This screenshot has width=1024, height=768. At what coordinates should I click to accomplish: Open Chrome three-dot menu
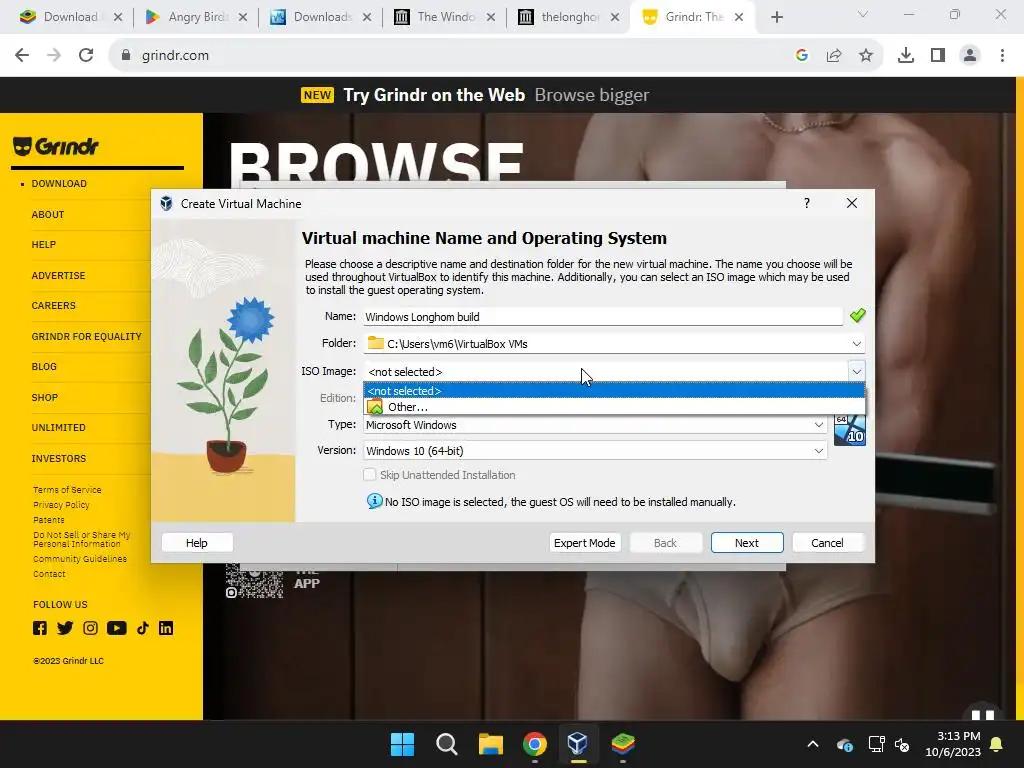(x=1002, y=56)
